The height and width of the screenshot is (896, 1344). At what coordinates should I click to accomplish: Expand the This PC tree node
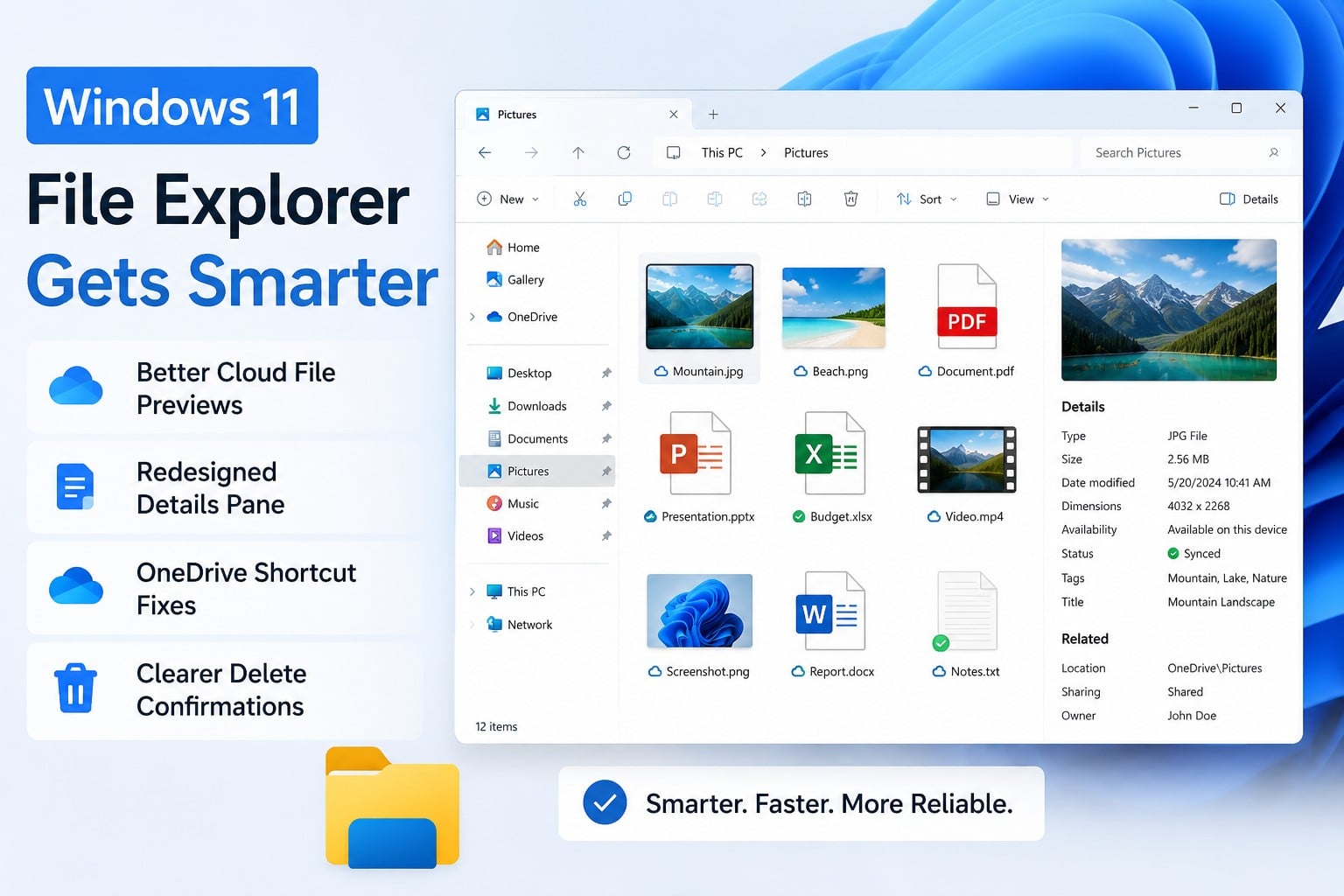coord(472,591)
